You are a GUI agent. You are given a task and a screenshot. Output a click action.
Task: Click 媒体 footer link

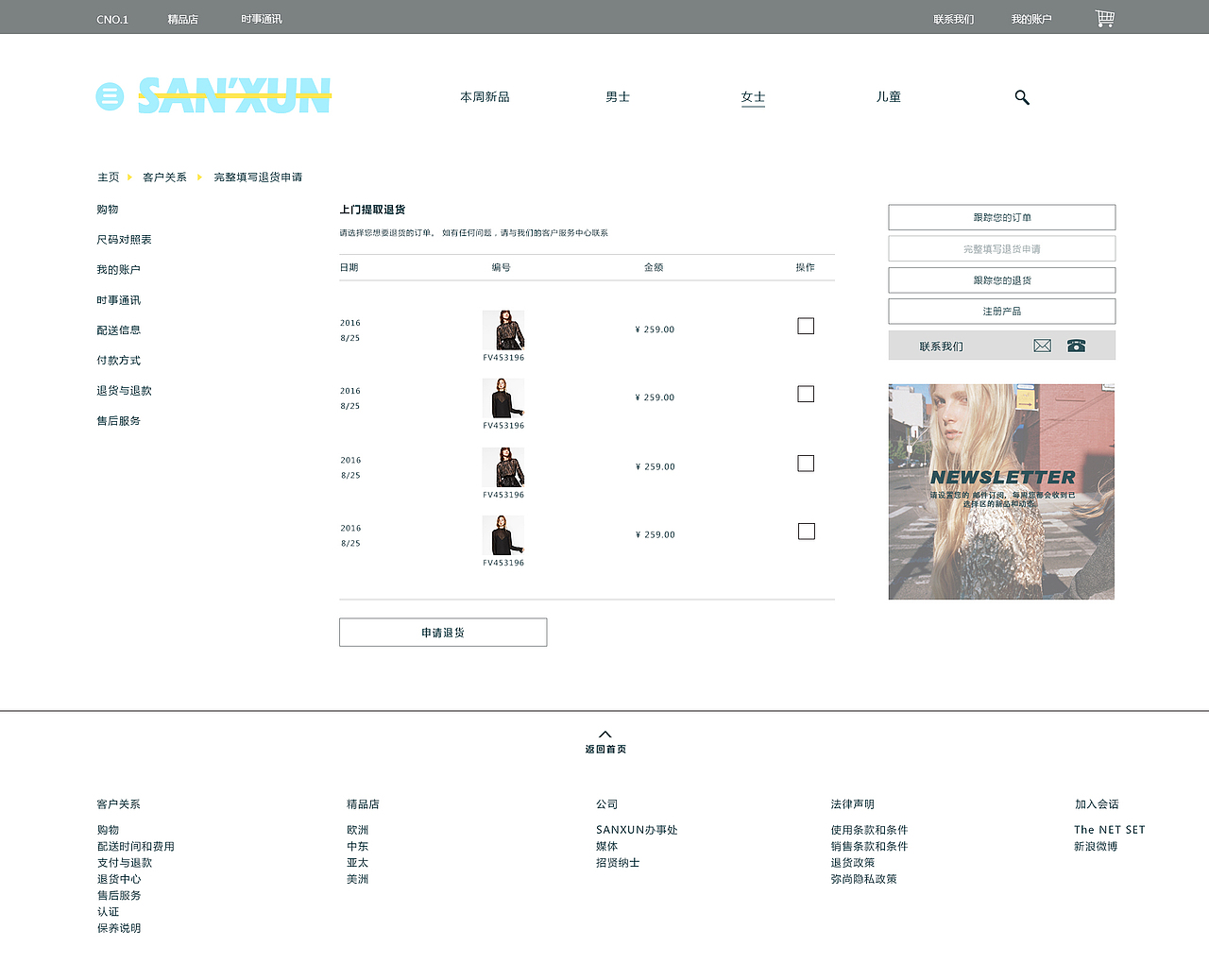(x=606, y=847)
